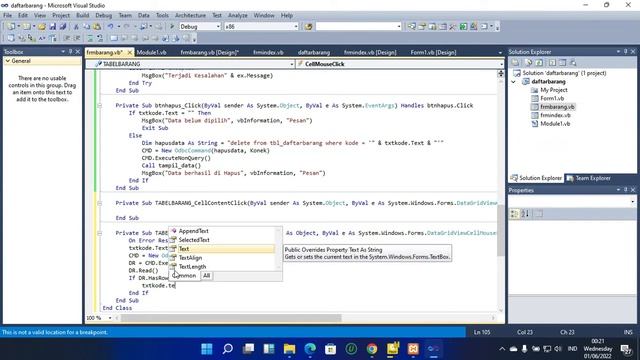Open the x86 platform dropdown
Image resolution: width=640 pixels, height=360 pixels.
tap(296, 27)
